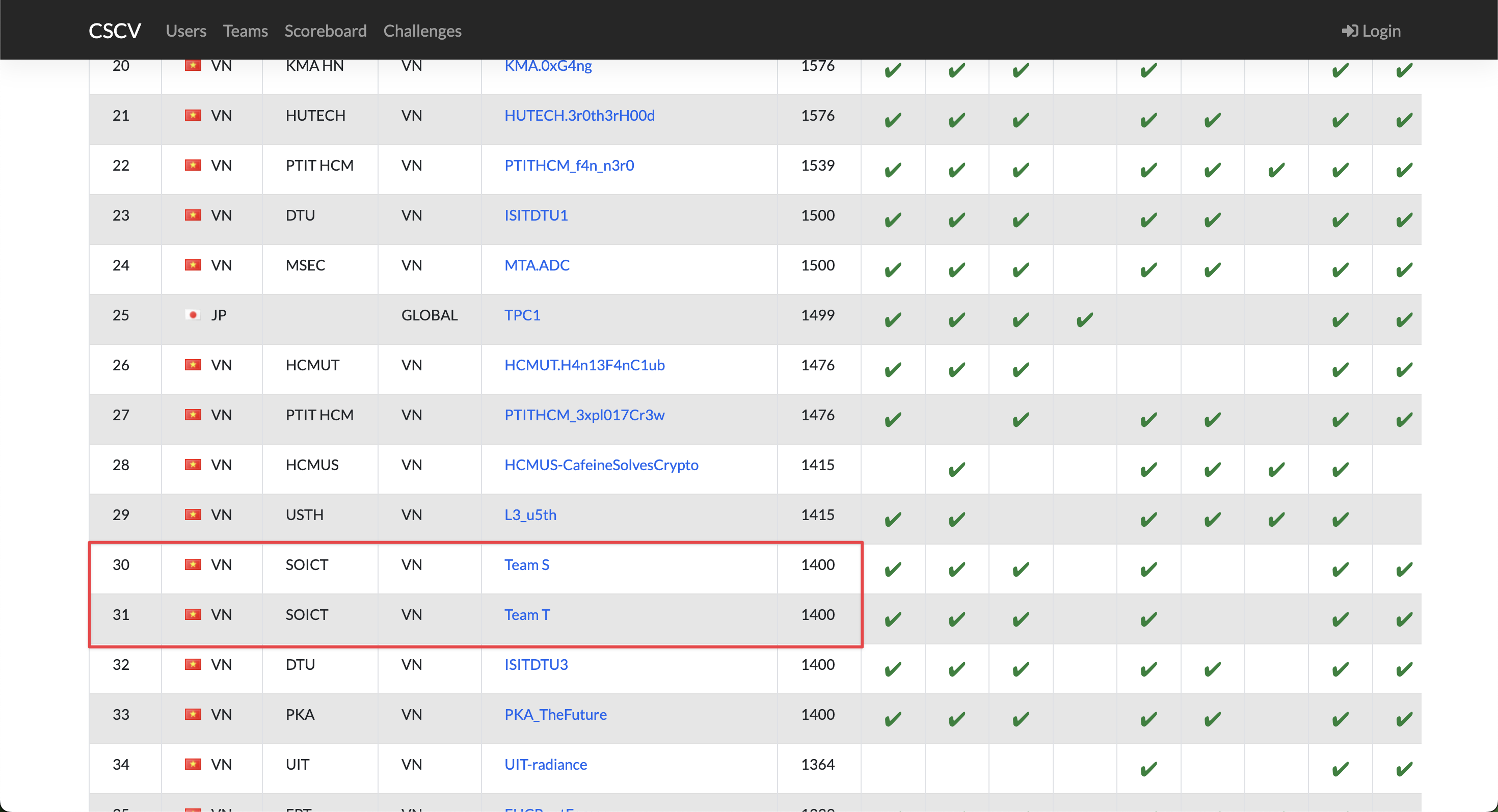Open HCMUS-CafeineSolvesCrypto team page

tap(601, 465)
